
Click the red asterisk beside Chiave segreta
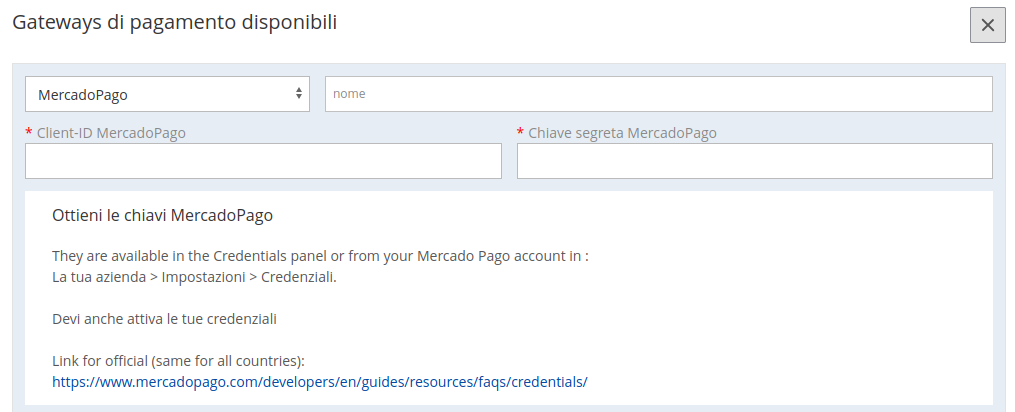click(520, 132)
